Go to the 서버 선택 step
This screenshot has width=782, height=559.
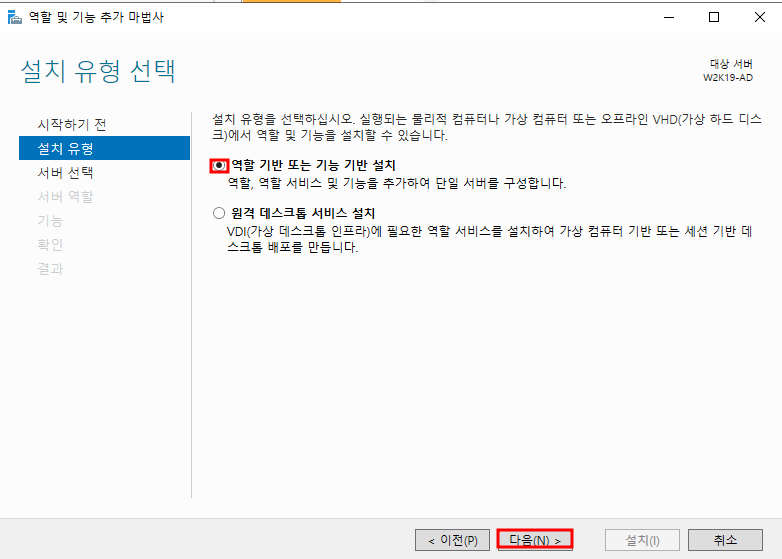coord(65,173)
